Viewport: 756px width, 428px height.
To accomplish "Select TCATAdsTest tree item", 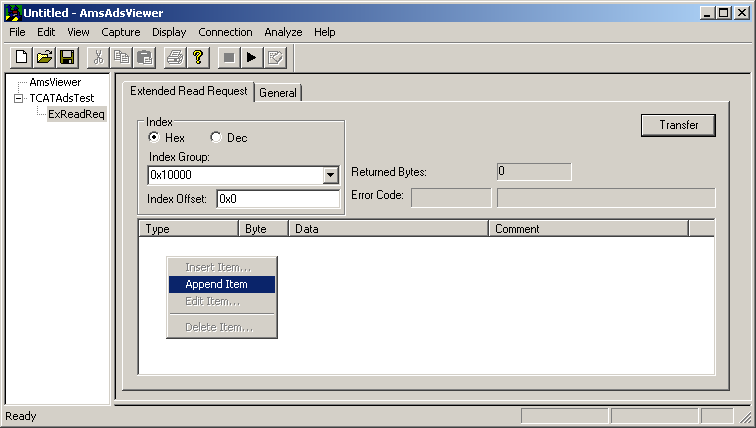I will point(62,98).
